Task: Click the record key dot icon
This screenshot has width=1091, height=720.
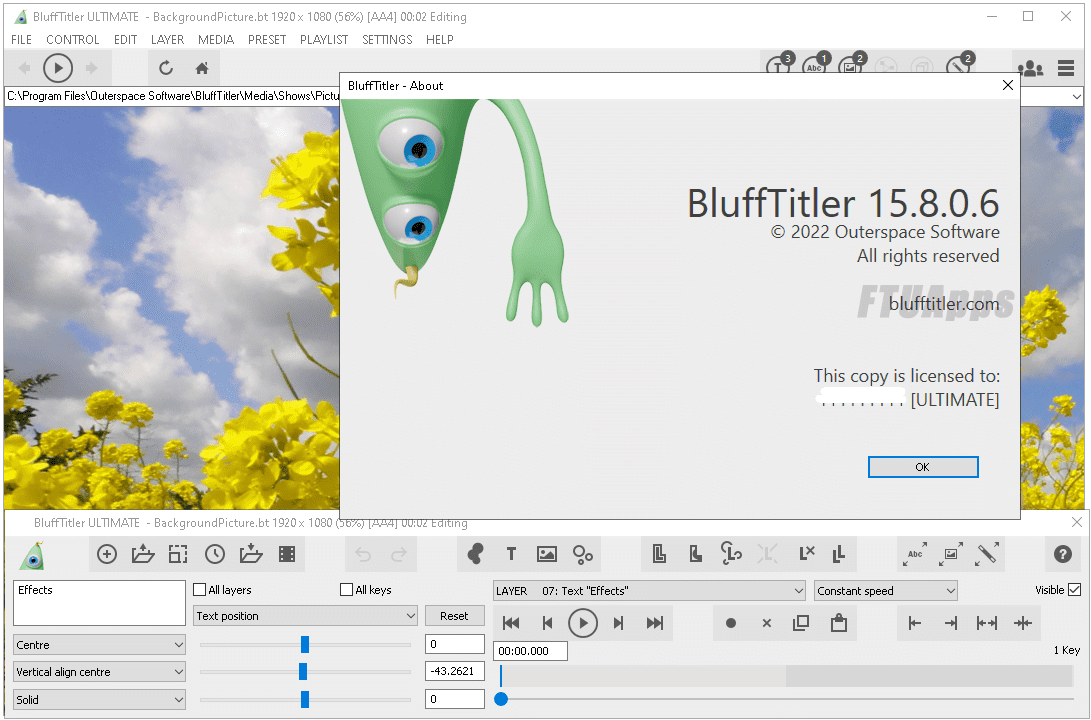Action: (731, 623)
